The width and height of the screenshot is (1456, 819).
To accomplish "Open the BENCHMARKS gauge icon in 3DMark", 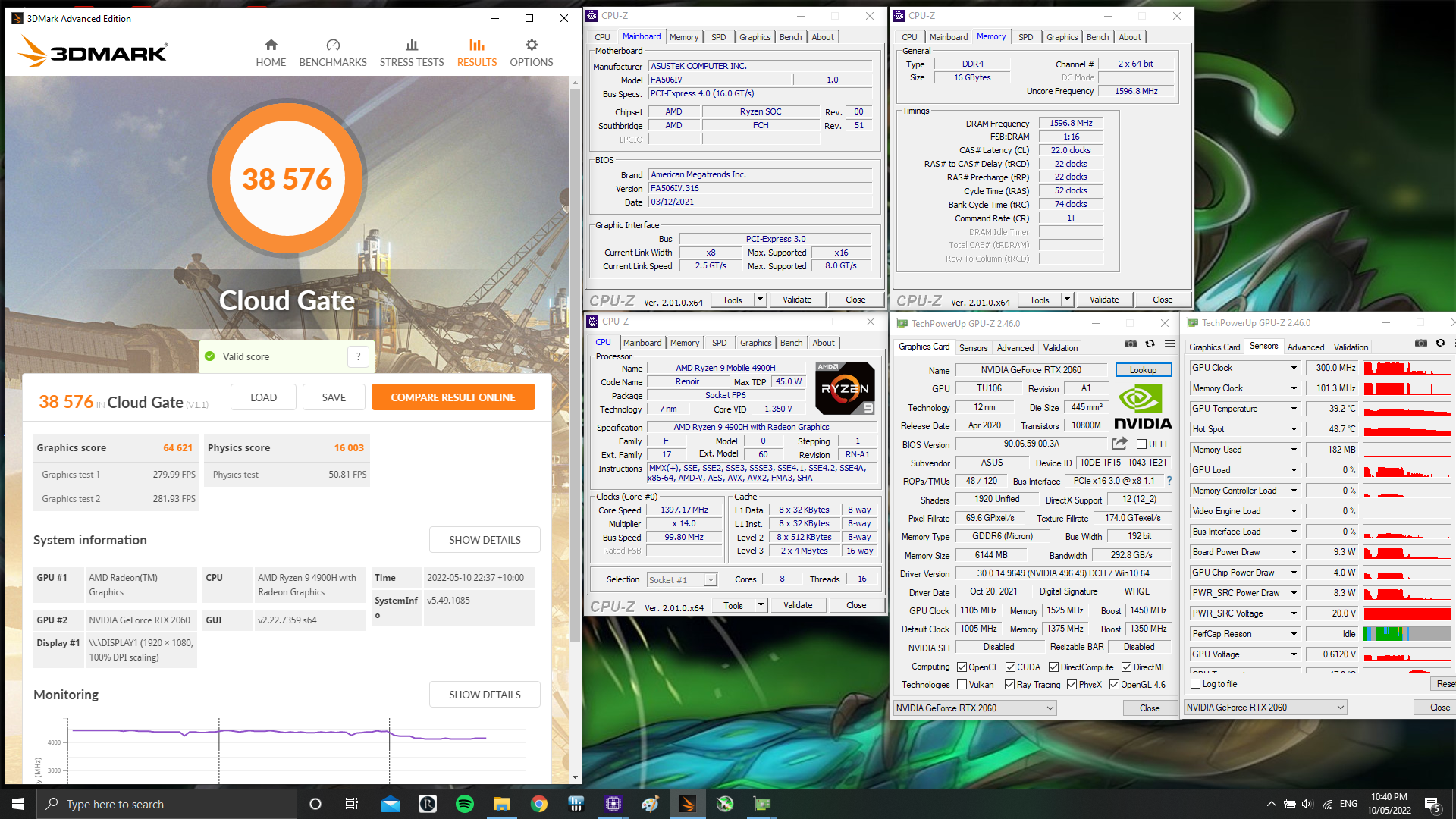I will [333, 45].
